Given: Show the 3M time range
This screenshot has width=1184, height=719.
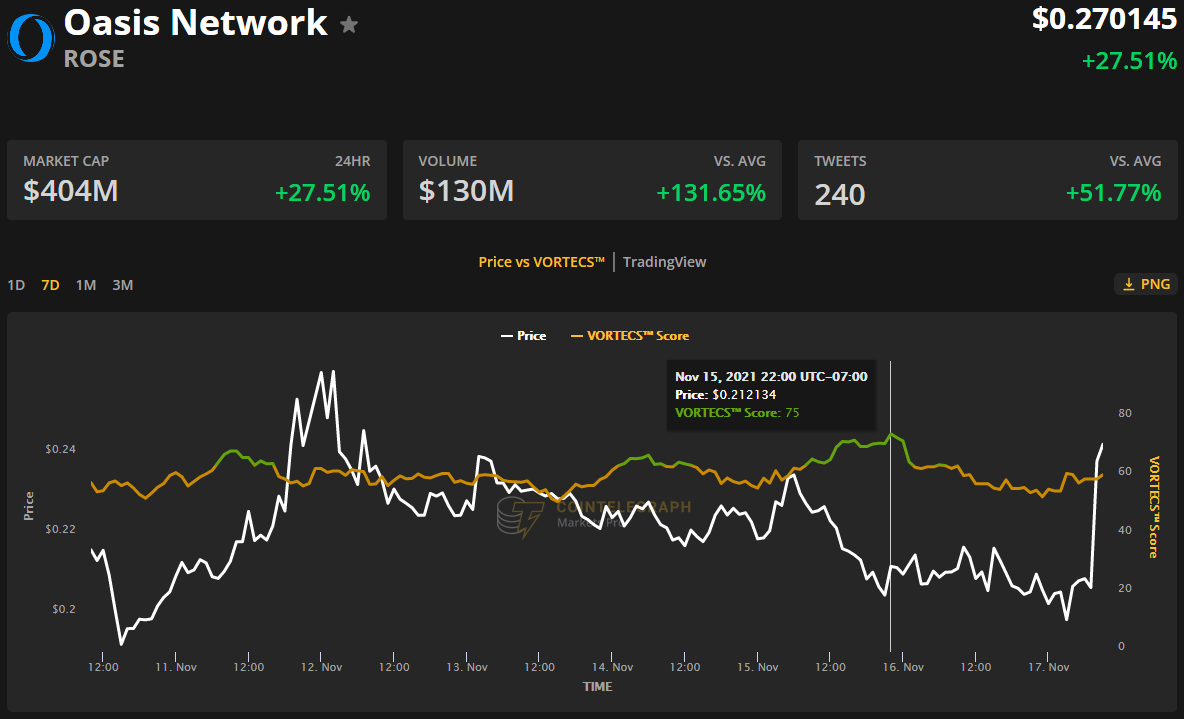Looking at the screenshot, I should (122, 285).
